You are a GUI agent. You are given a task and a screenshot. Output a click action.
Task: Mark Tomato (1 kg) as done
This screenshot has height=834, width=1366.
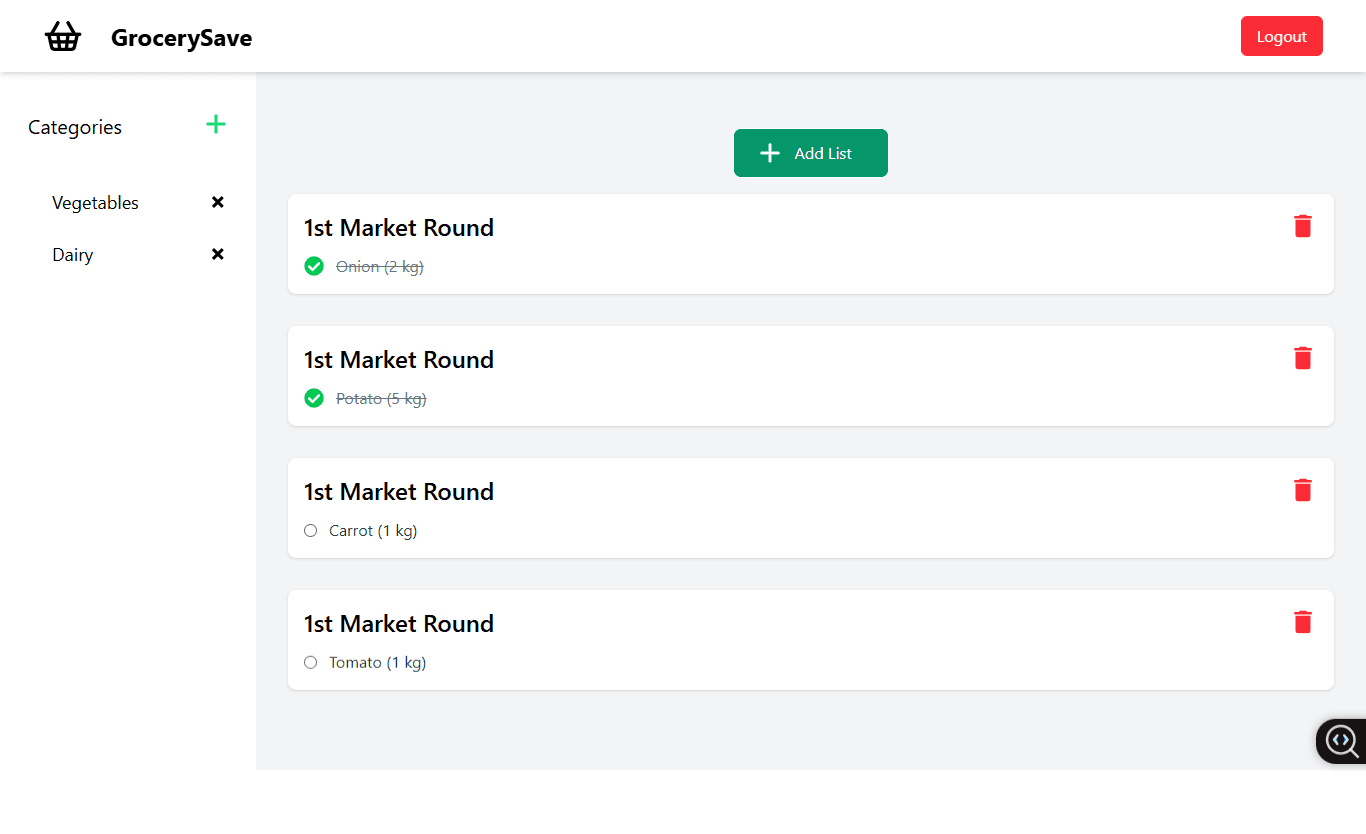[310, 663]
